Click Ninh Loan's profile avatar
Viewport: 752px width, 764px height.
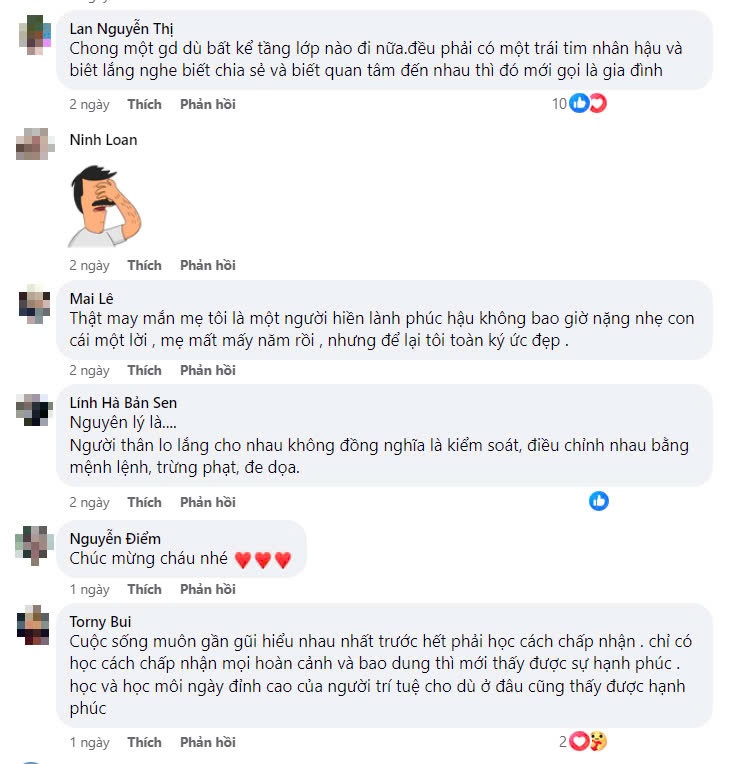click(x=35, y=145)
